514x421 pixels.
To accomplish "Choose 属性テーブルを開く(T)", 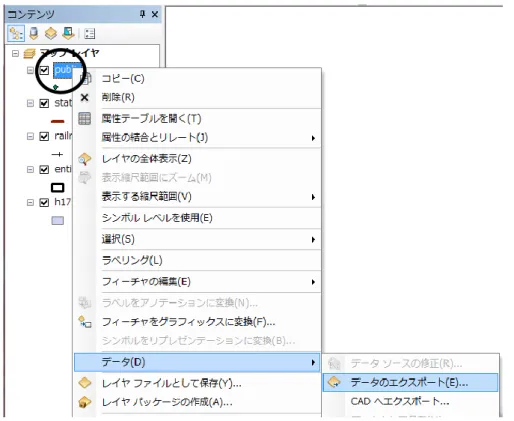I will point(197,118).
